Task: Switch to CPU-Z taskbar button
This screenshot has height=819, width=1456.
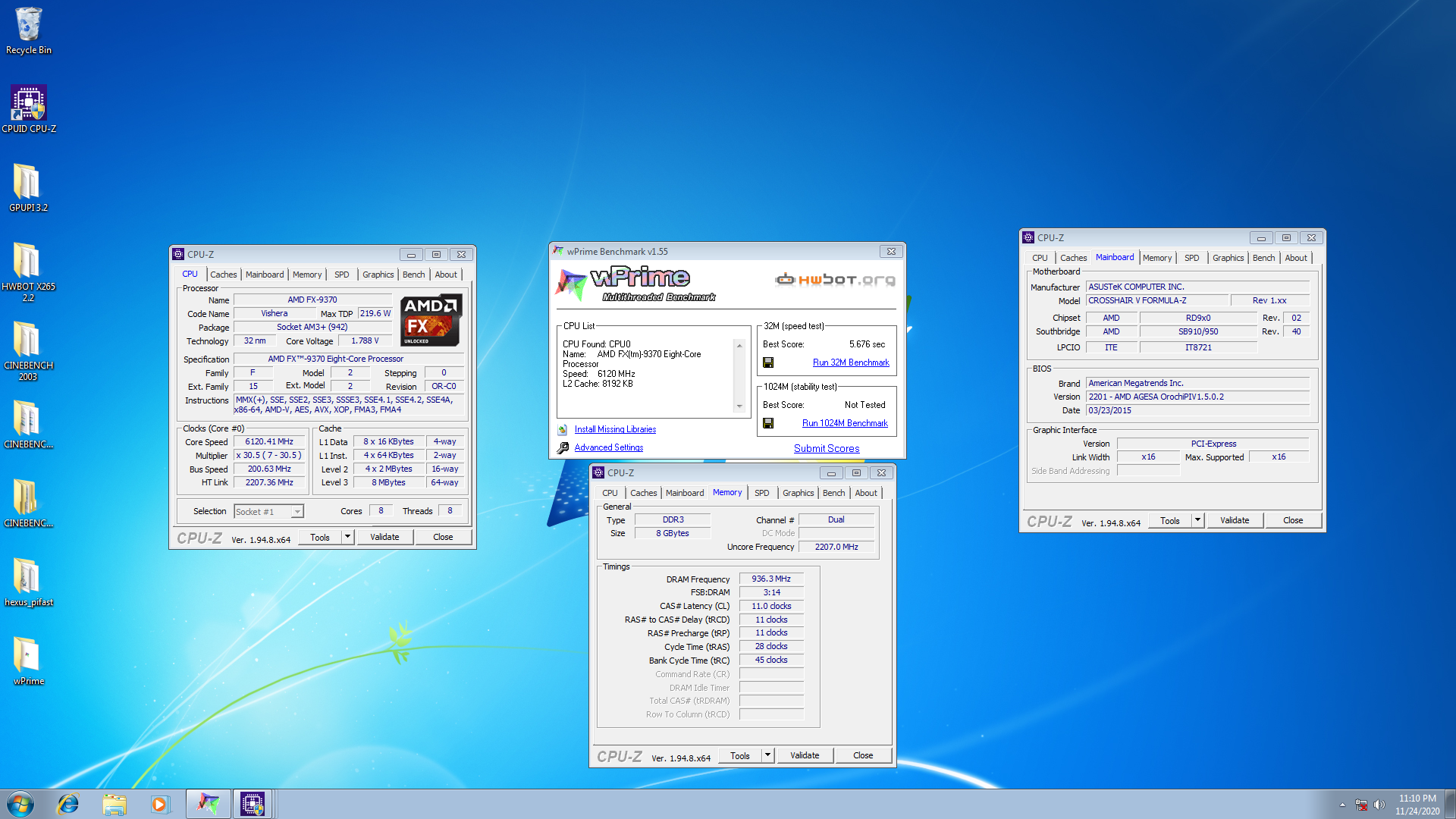Action: [x=253, y=804]
